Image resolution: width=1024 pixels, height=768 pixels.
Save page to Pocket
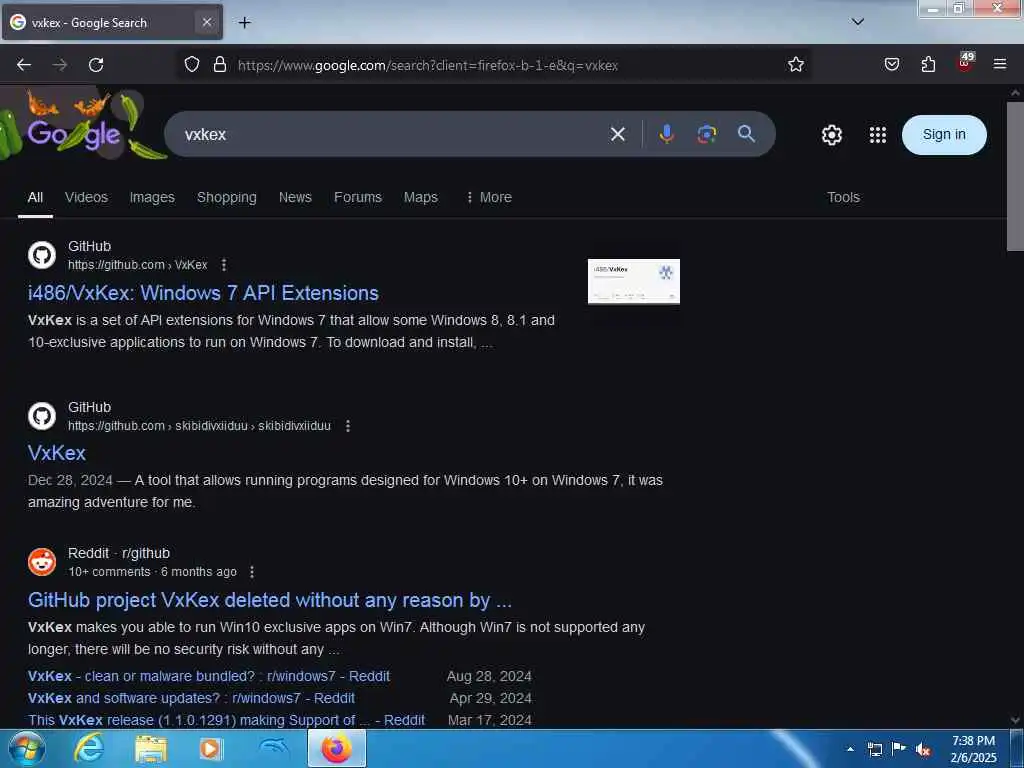click(x=891, y=65)
